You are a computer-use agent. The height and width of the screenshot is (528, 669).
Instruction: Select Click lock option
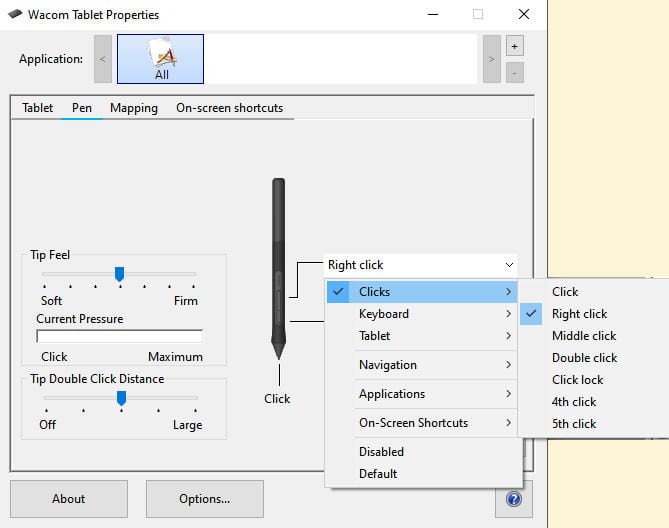pos(594,380)
